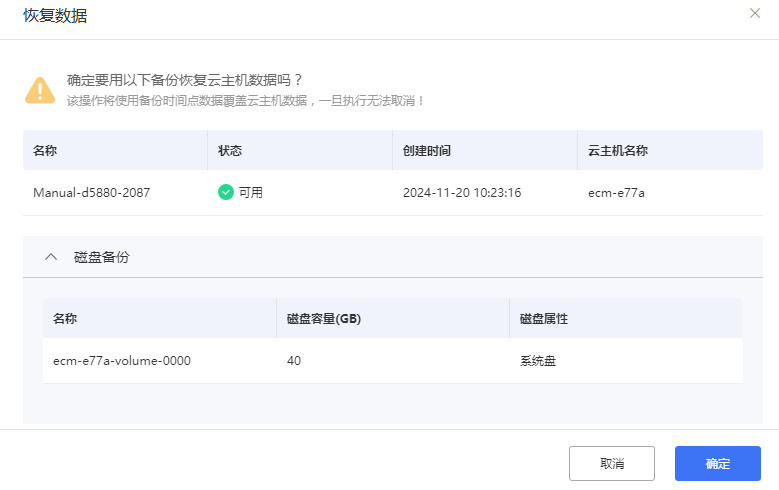
Task: Click the 磁盘备份 section header
Action: coord(101,257)
